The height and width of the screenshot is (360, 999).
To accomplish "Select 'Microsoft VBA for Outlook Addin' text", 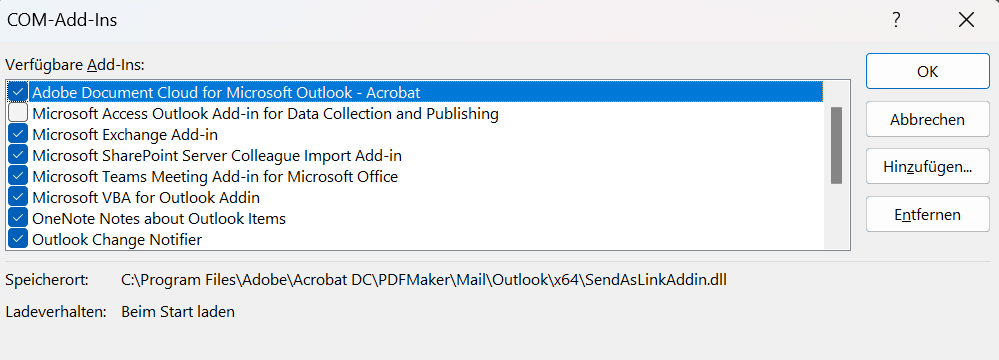I will point(146,198).
